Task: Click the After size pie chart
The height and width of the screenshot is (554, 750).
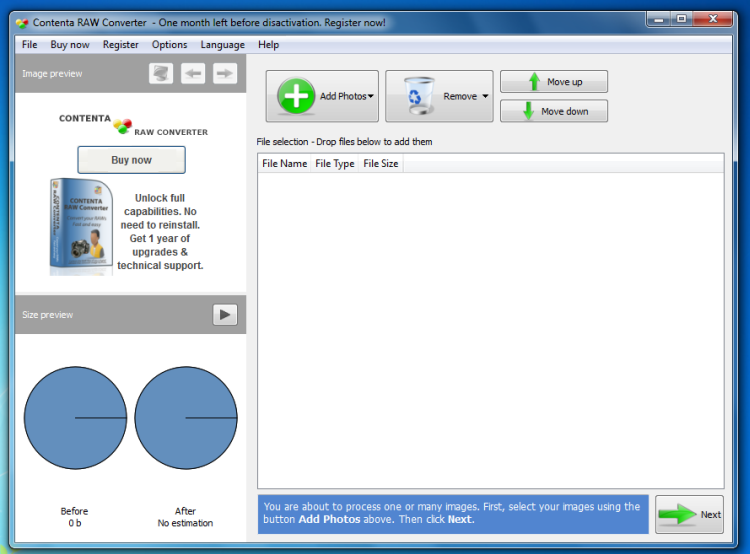Action: 186,418
